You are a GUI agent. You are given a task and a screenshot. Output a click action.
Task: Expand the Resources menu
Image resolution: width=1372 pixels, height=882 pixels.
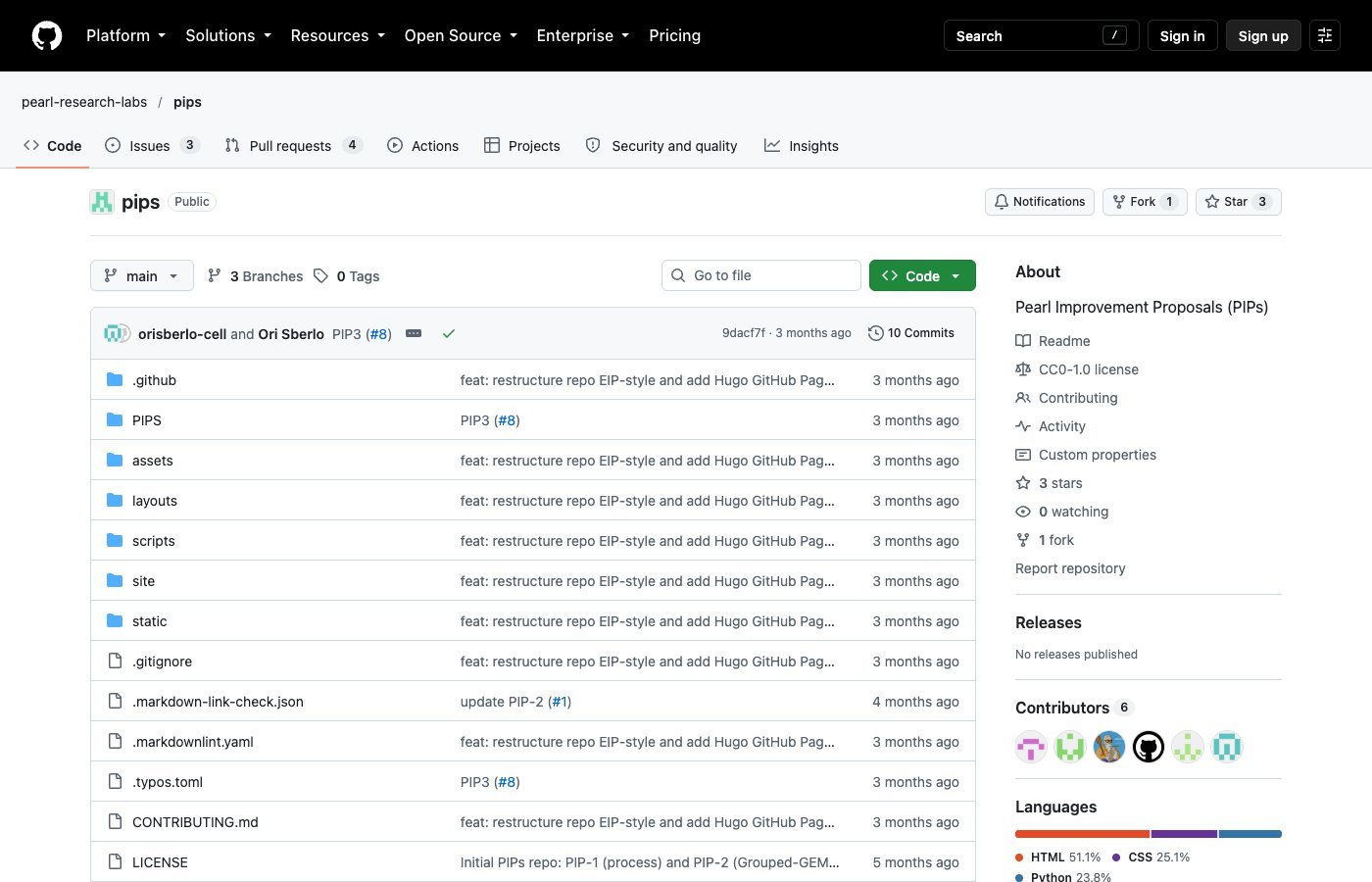338,35
